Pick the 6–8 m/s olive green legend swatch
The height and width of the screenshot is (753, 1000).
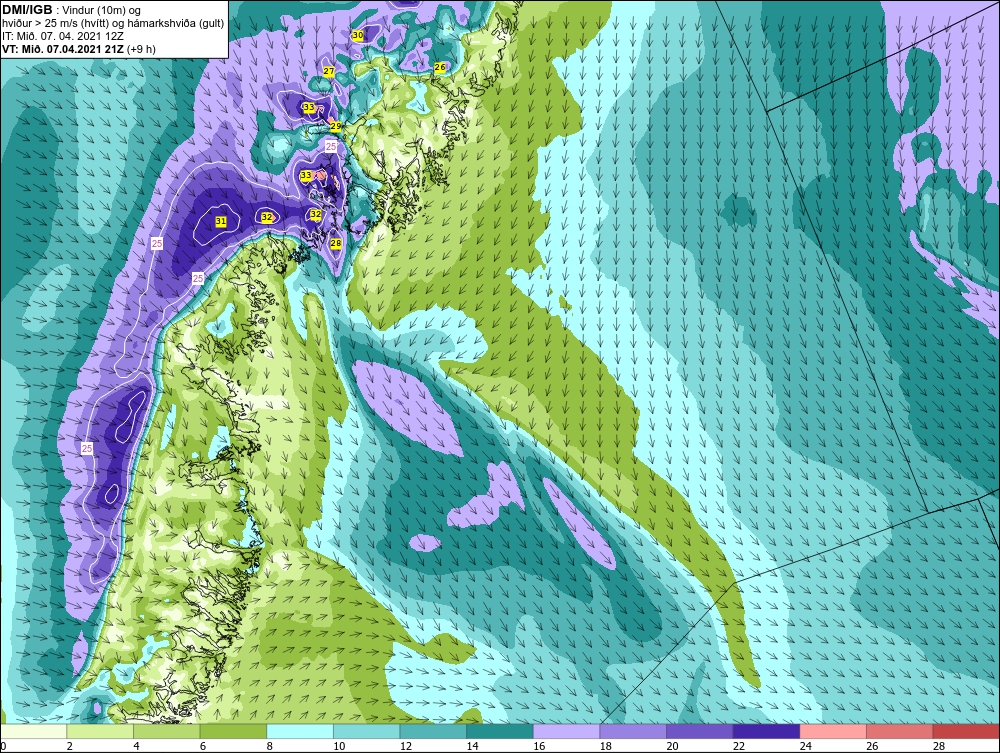(x=233, y=731)
